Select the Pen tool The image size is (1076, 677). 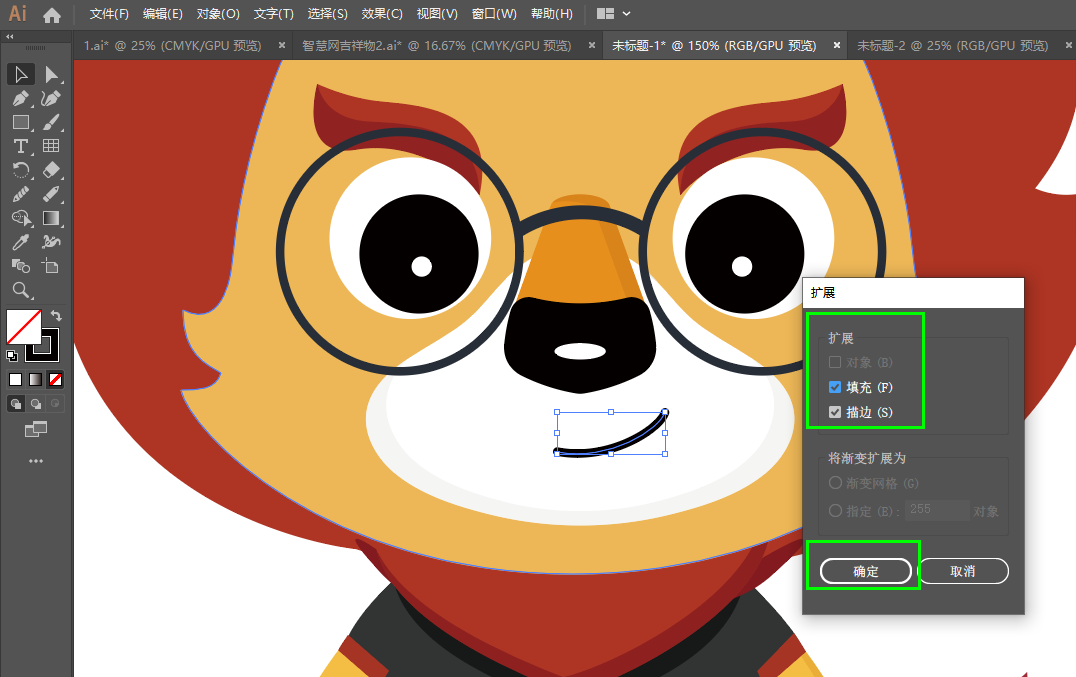[21, 99]
